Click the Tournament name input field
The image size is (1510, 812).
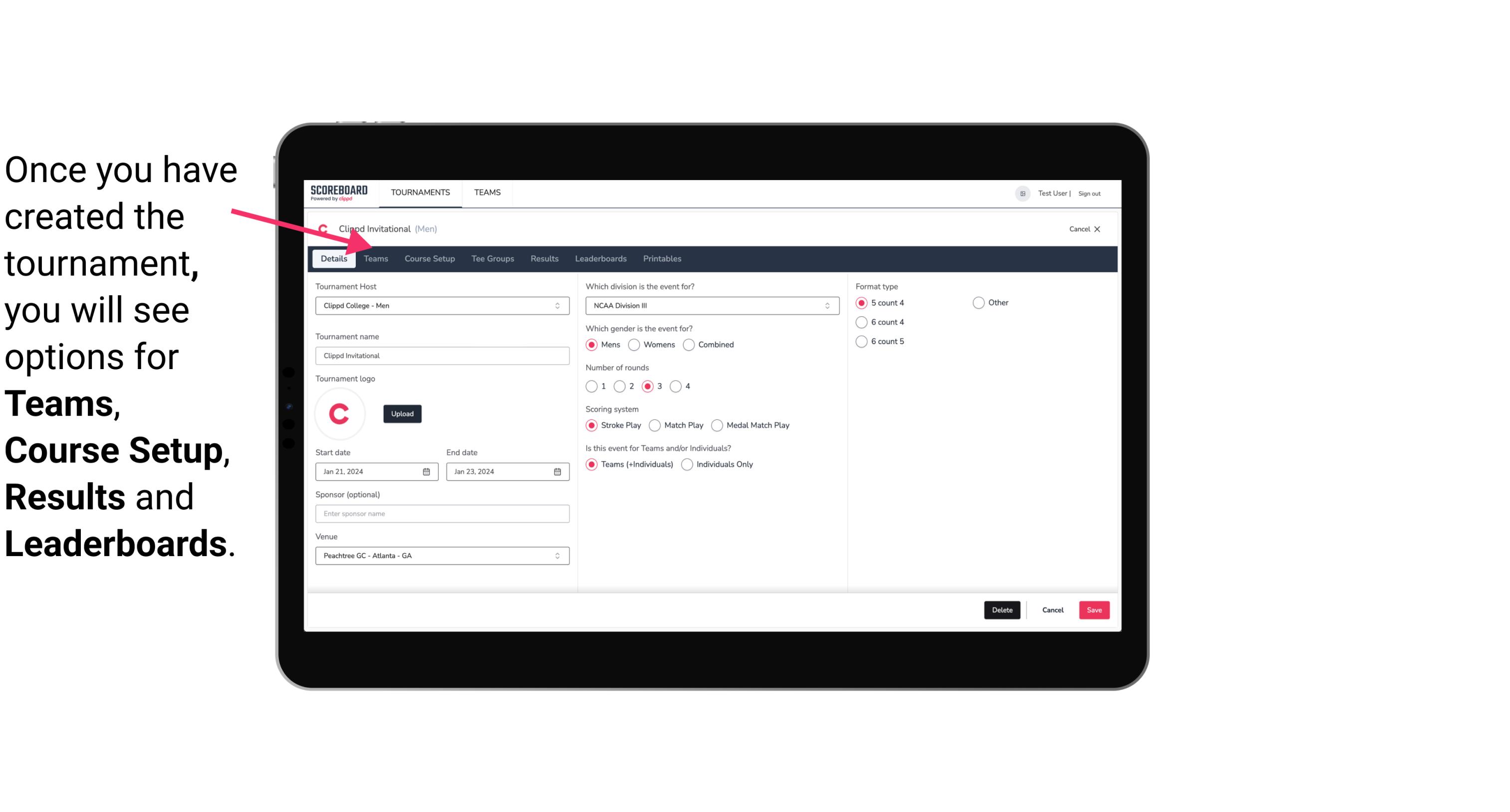[x=441, y=355]
